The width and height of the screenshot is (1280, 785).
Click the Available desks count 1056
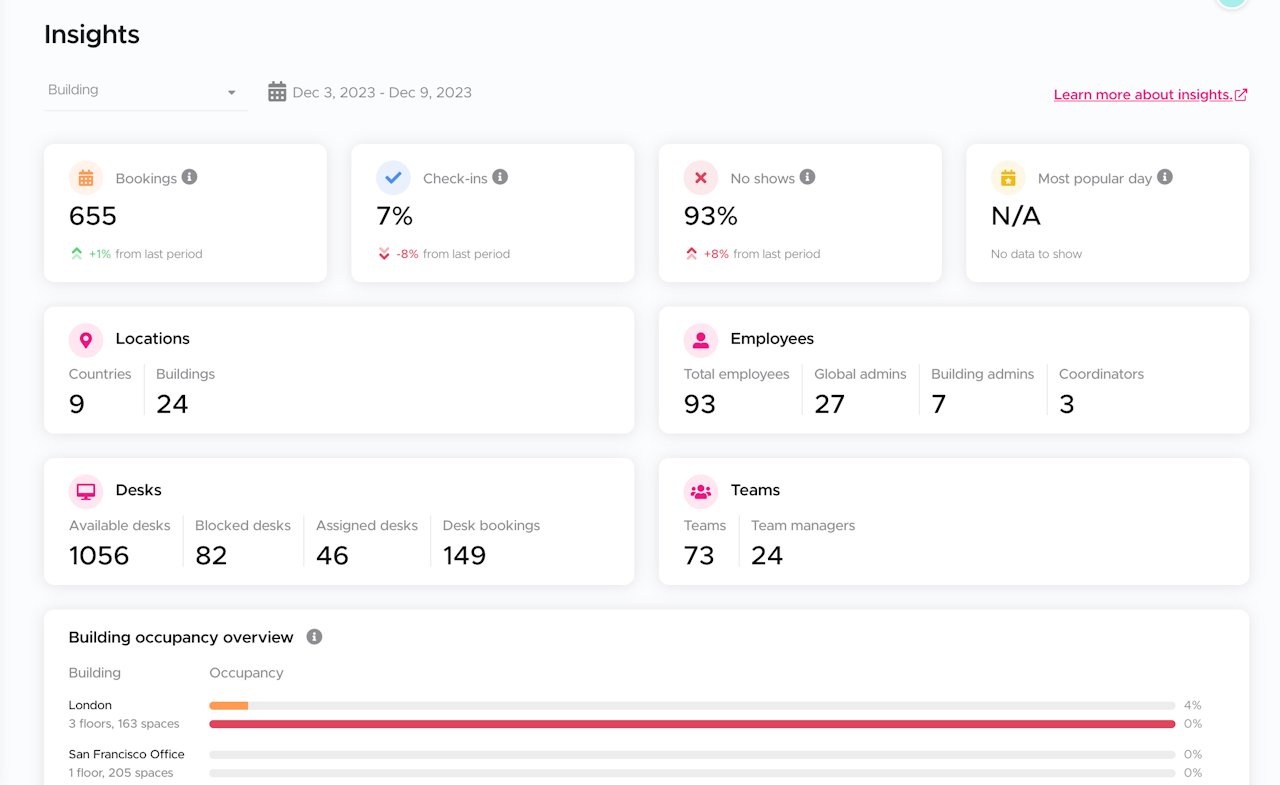(99, 555)
